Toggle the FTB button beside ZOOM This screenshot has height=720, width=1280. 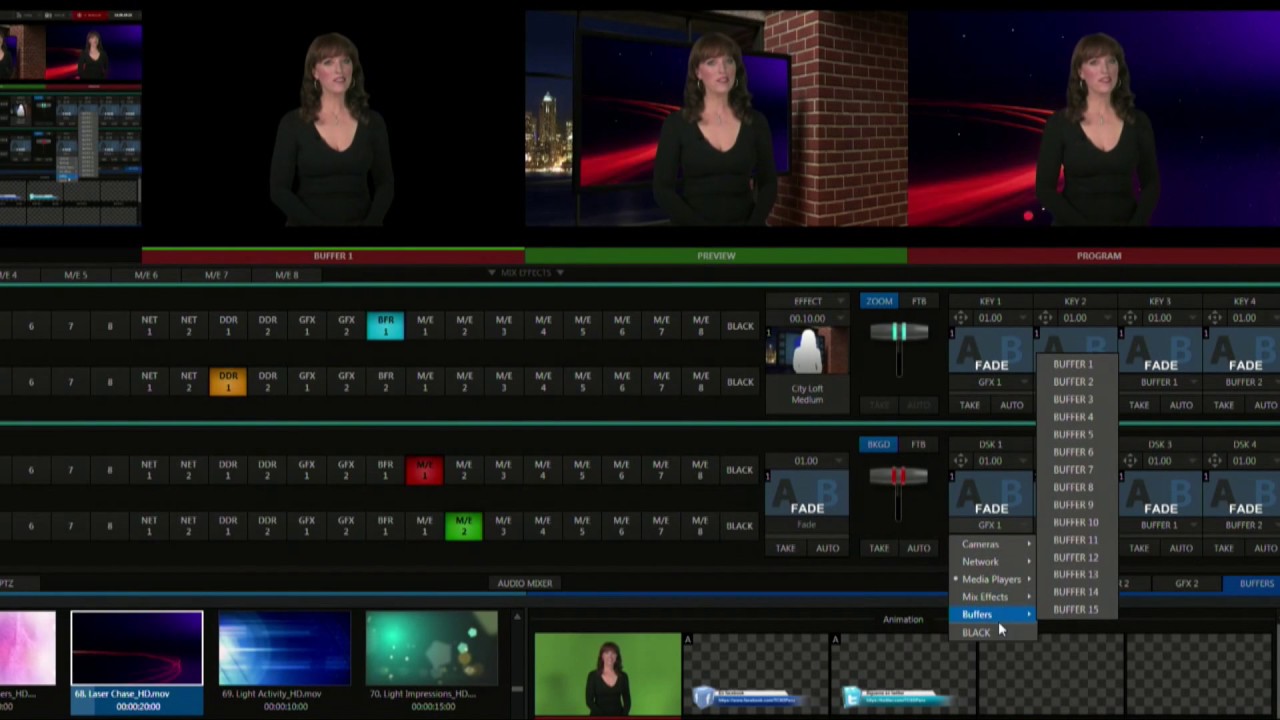coord(918,301)
